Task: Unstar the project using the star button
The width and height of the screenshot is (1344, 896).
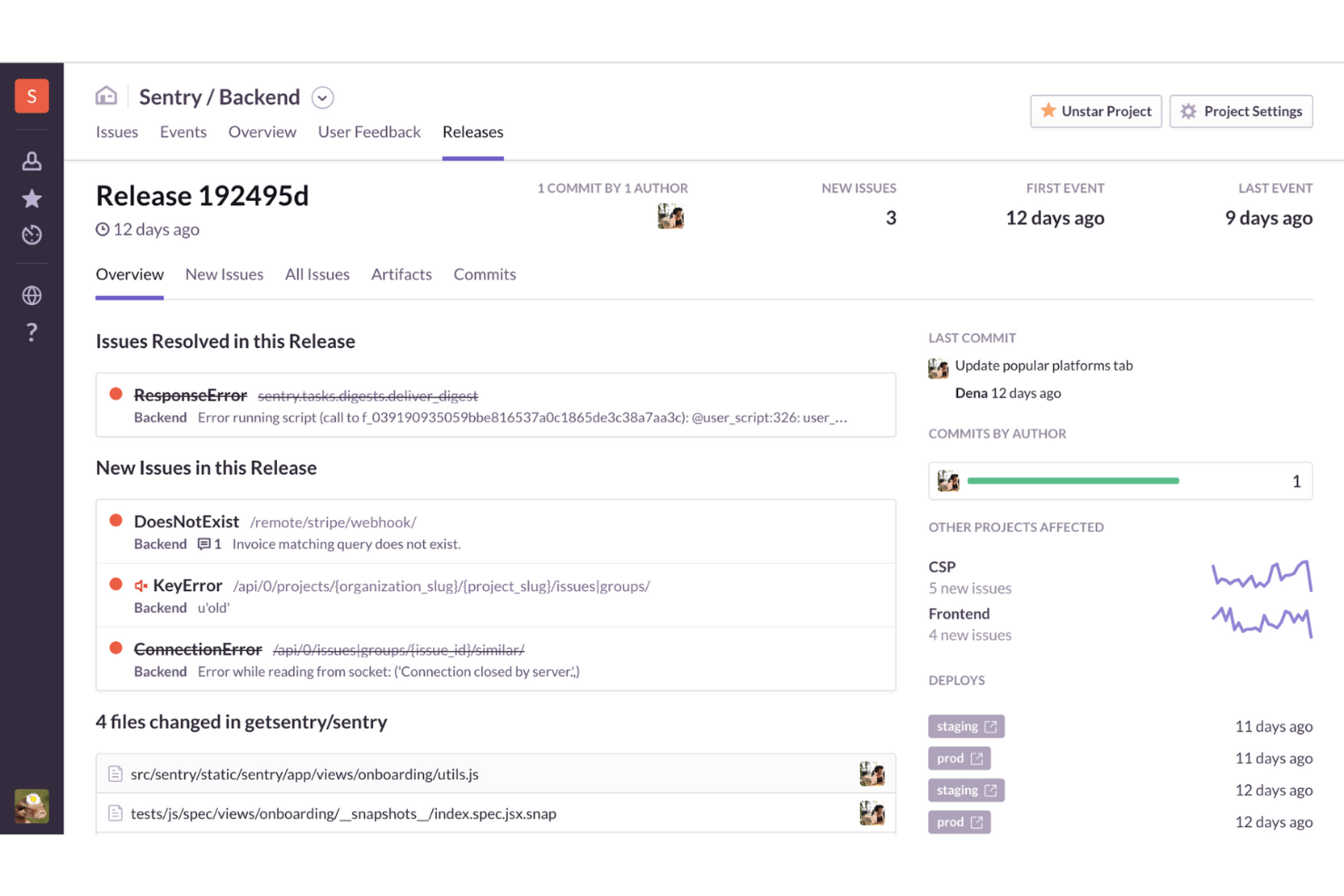Action: tap(1095, 111)
